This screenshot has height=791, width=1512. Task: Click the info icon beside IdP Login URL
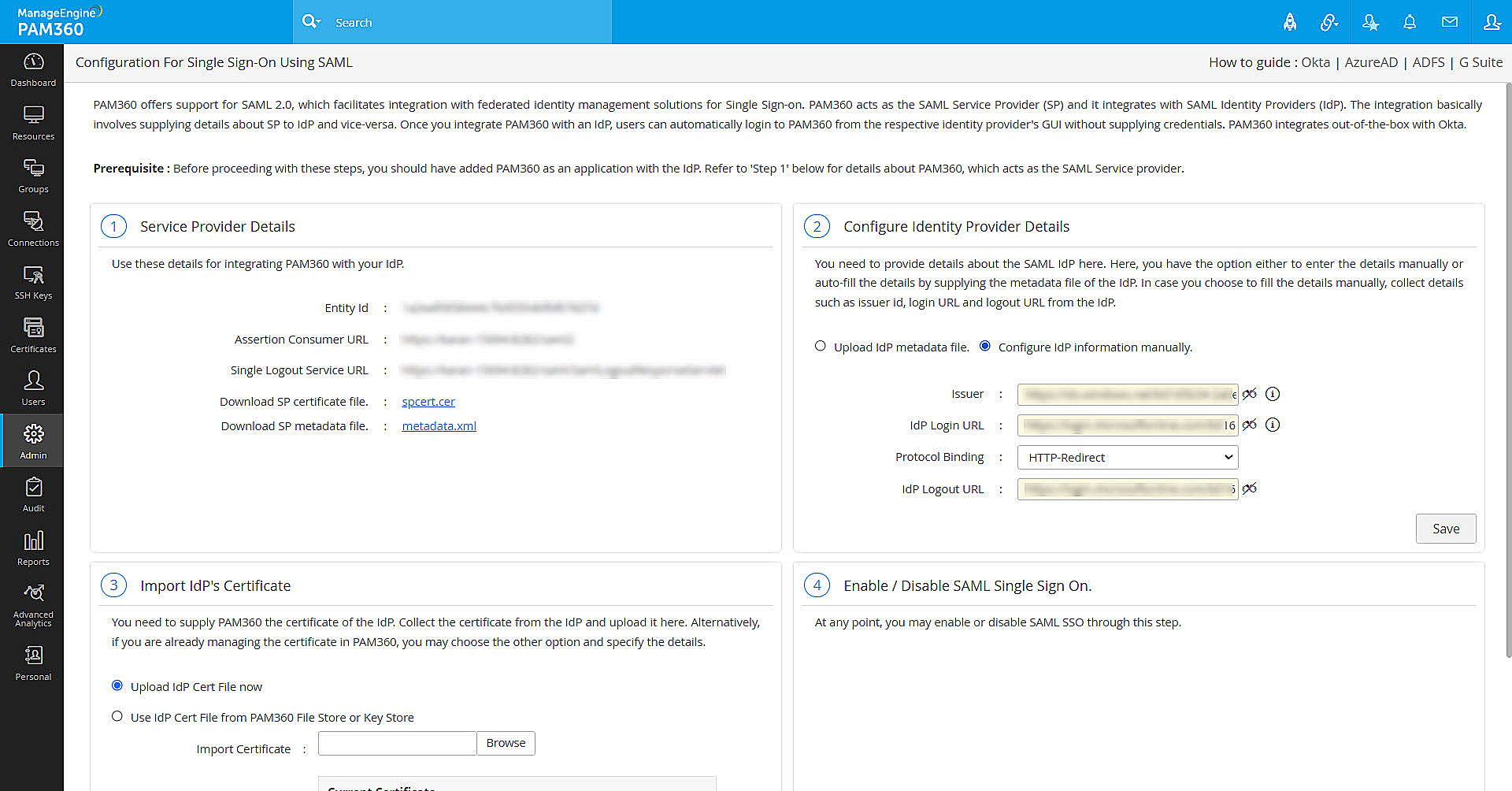(1273, 425)
